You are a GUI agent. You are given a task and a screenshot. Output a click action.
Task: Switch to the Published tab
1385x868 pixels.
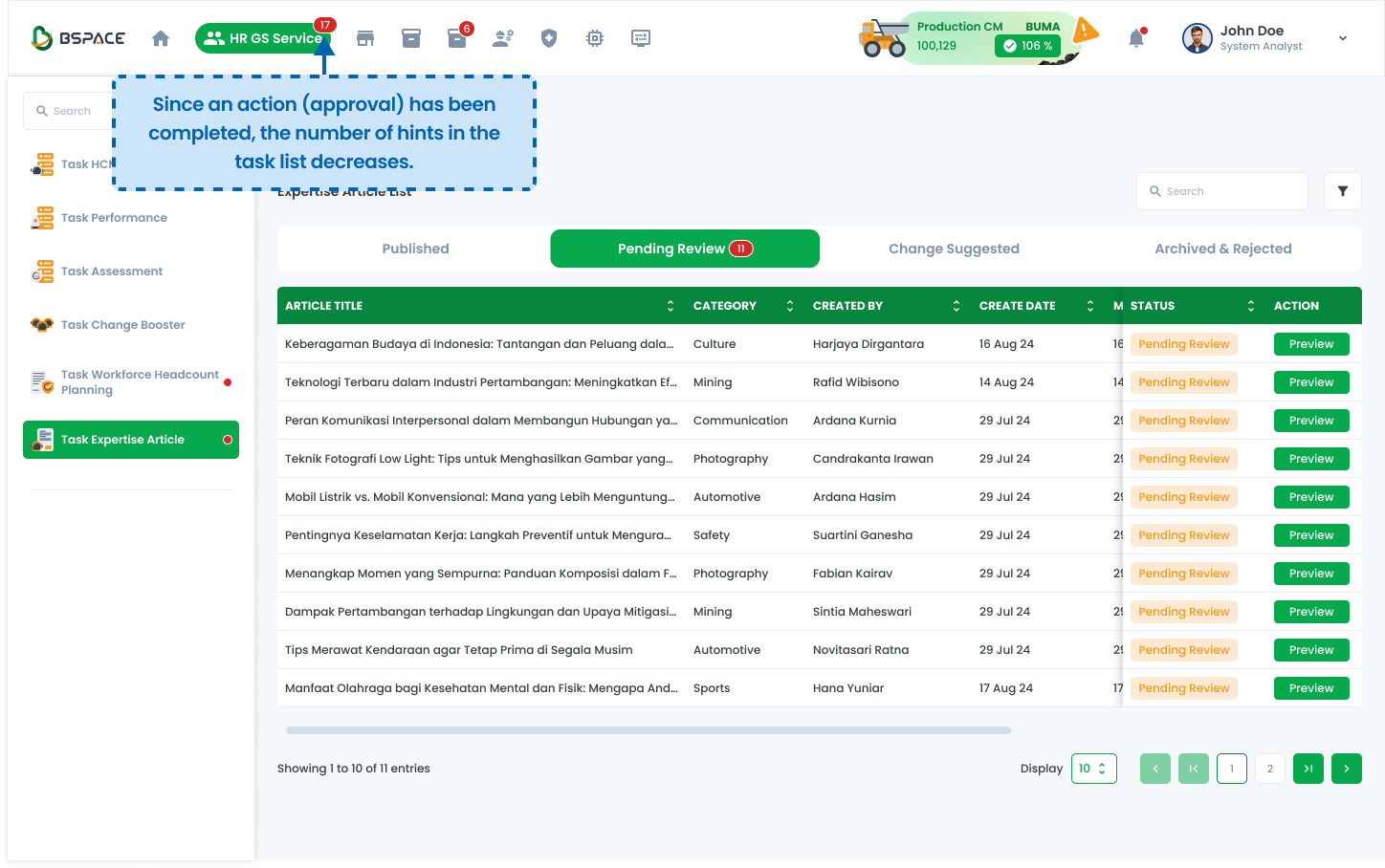(x=415, y=249)
